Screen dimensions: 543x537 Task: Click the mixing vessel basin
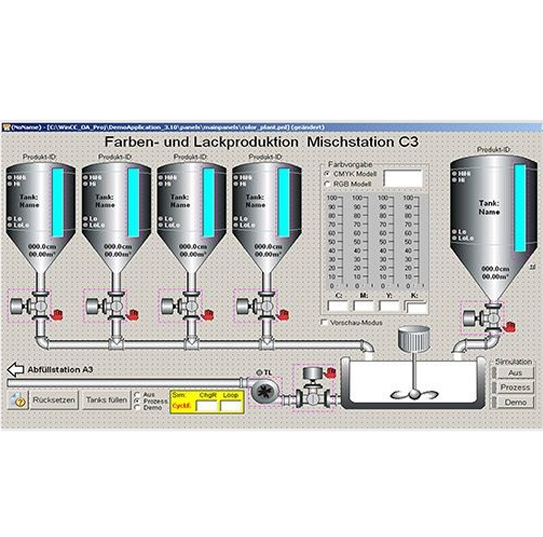(x=414, y=383)
